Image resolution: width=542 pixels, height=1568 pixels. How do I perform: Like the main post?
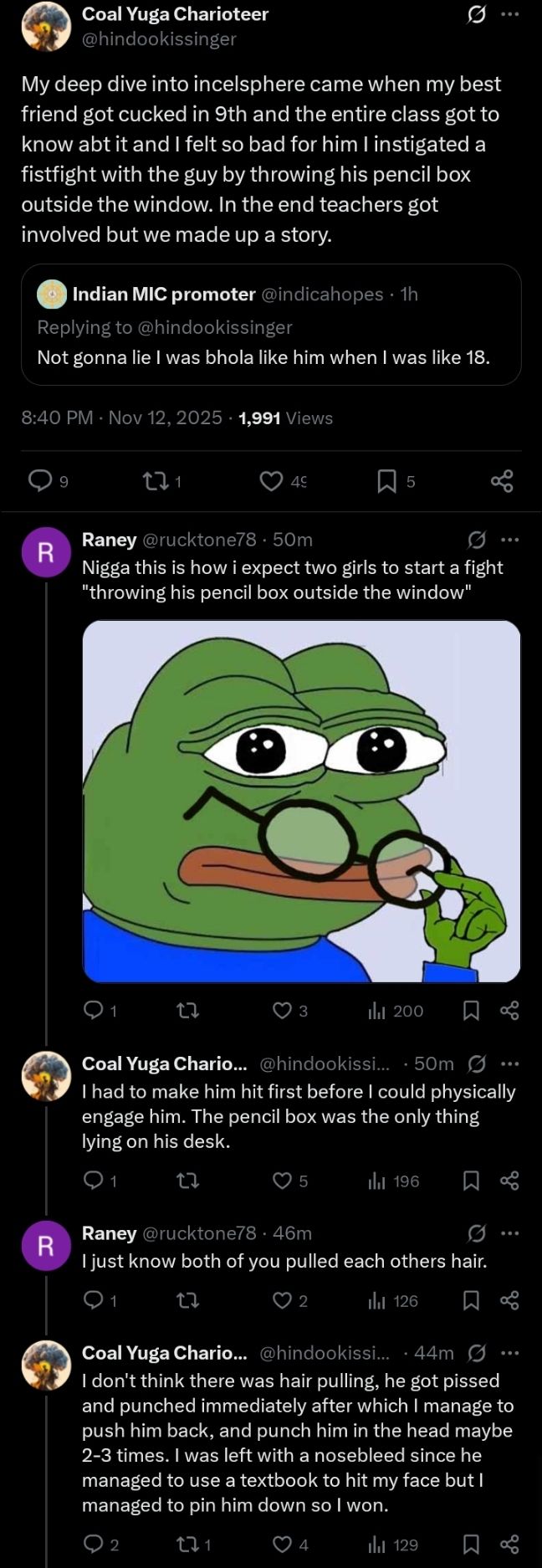tap(270, 480)
